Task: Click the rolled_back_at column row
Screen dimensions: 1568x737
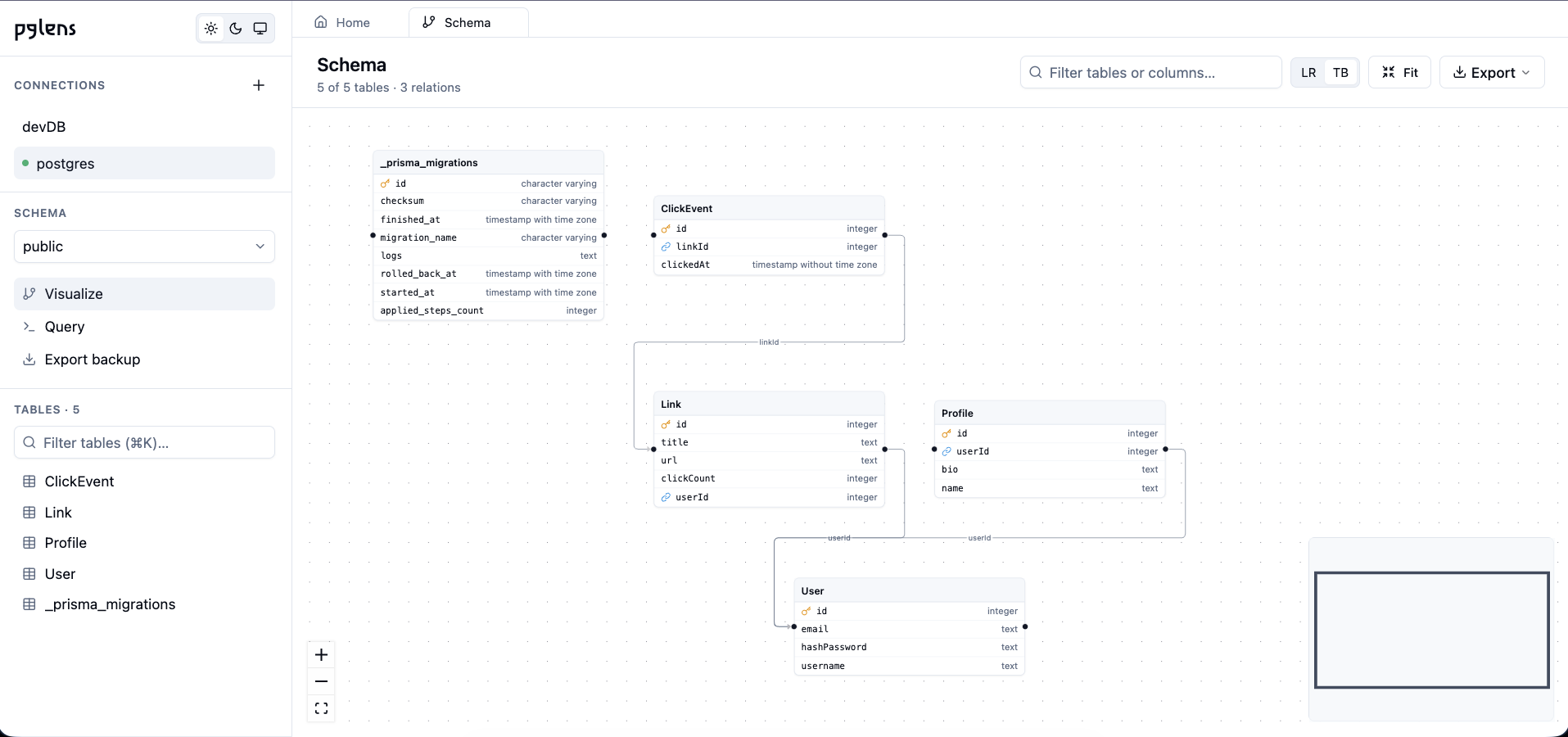Action: pos(488,274)
